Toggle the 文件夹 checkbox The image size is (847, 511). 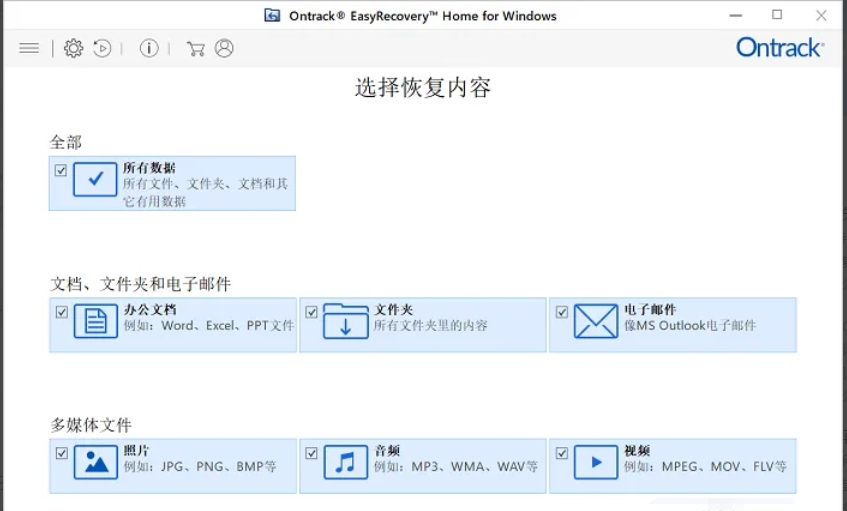[311, 312]
